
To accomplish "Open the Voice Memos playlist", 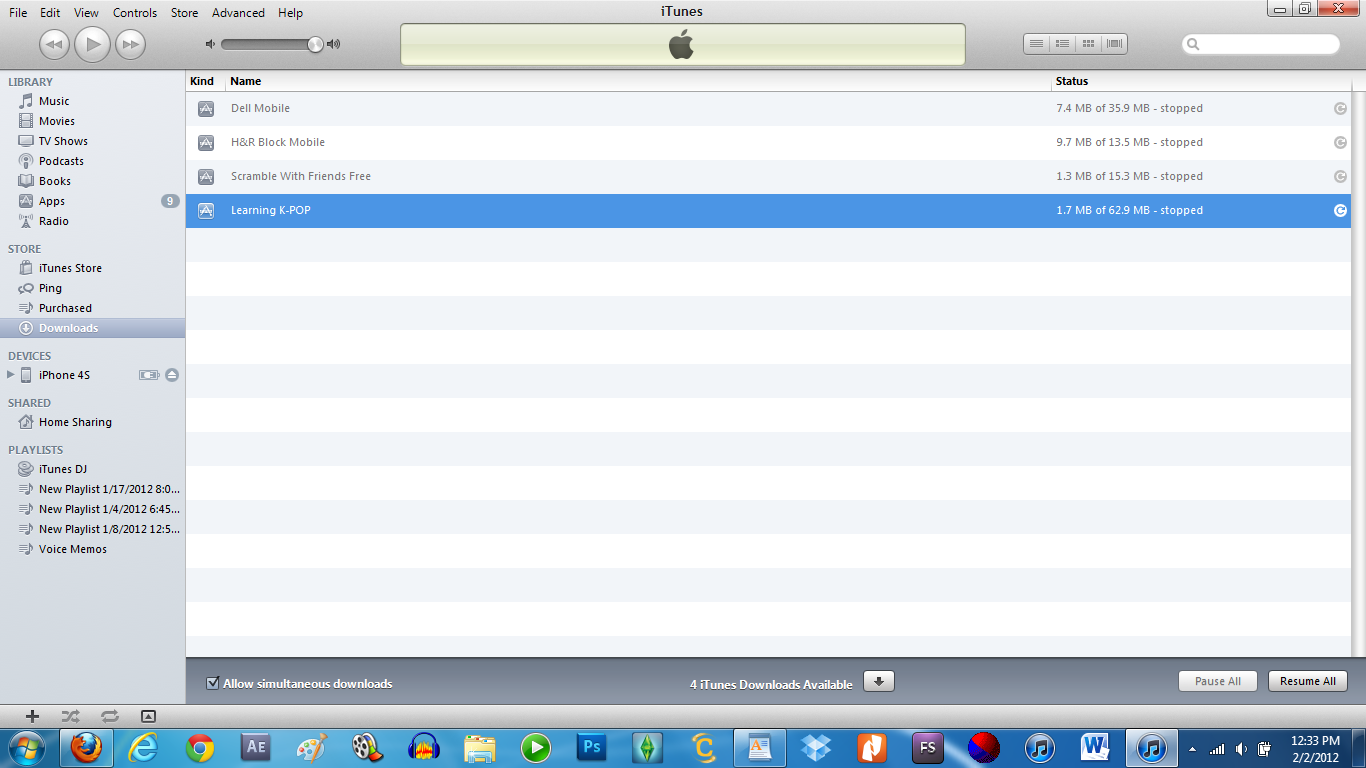I will 72,549.
